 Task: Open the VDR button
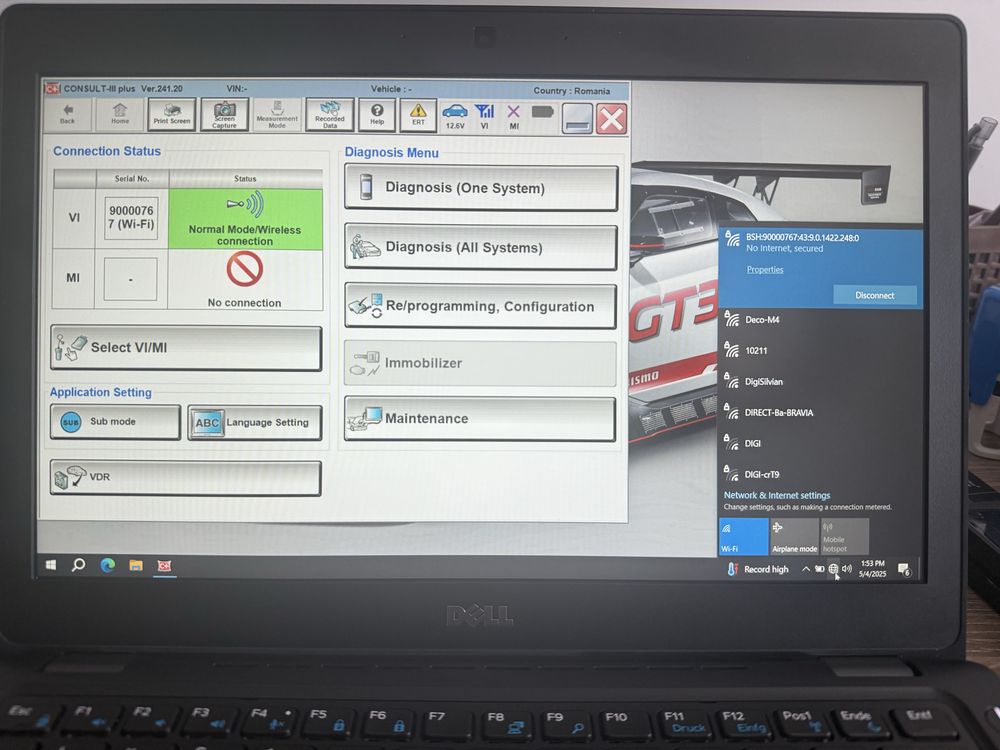[x=185, y=478]
